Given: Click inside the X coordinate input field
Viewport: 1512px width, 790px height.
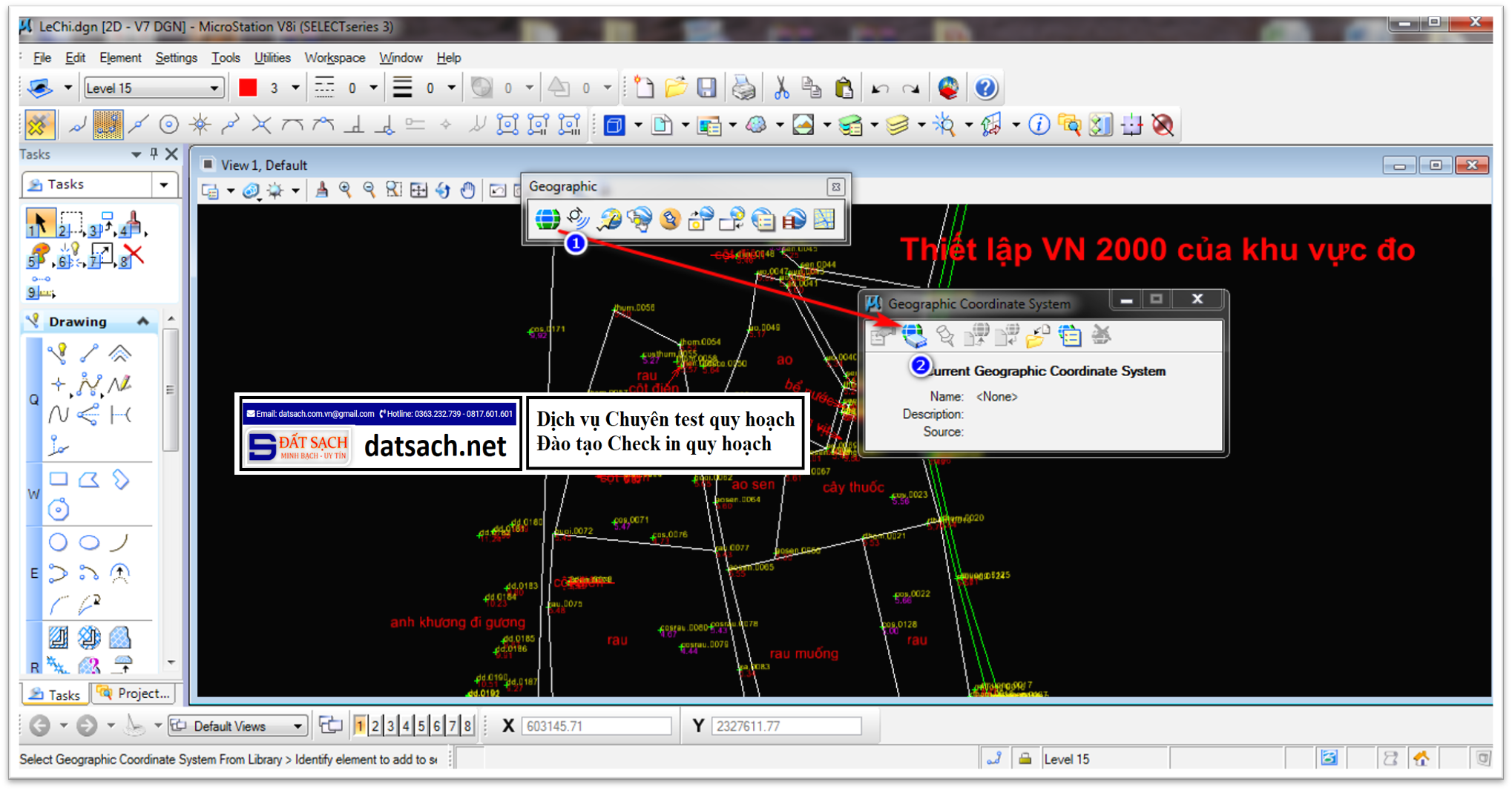Looking at the screenshot, I should 597,725.
